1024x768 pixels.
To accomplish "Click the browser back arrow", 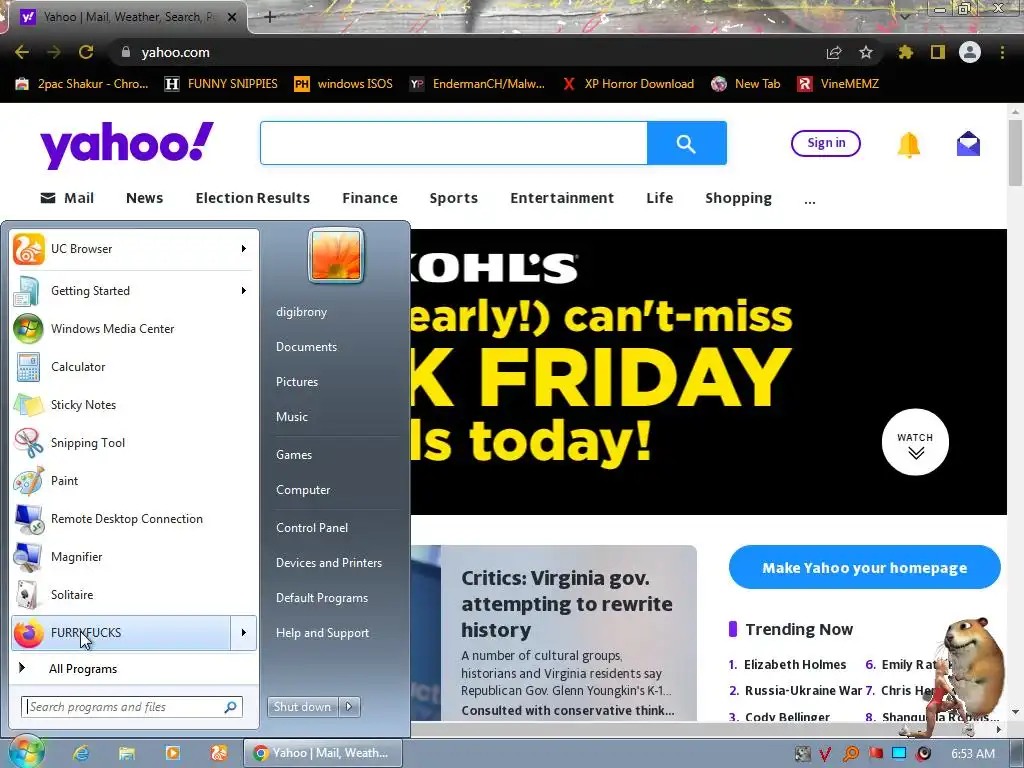I will [x=22, y=52].
